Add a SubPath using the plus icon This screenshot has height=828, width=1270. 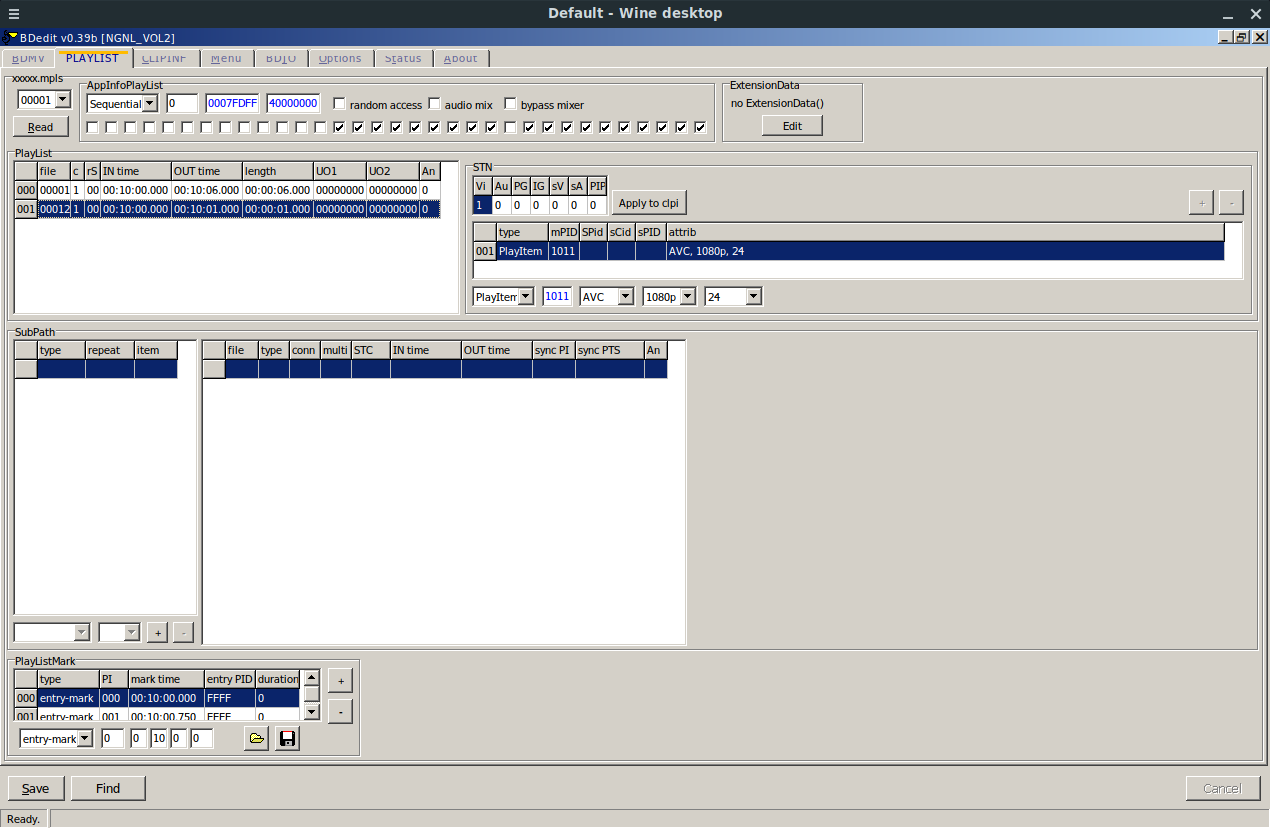pyautogui.click(x=157, y=632)
